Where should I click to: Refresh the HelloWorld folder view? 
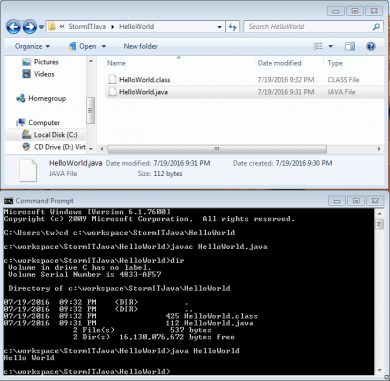(232, 27)
